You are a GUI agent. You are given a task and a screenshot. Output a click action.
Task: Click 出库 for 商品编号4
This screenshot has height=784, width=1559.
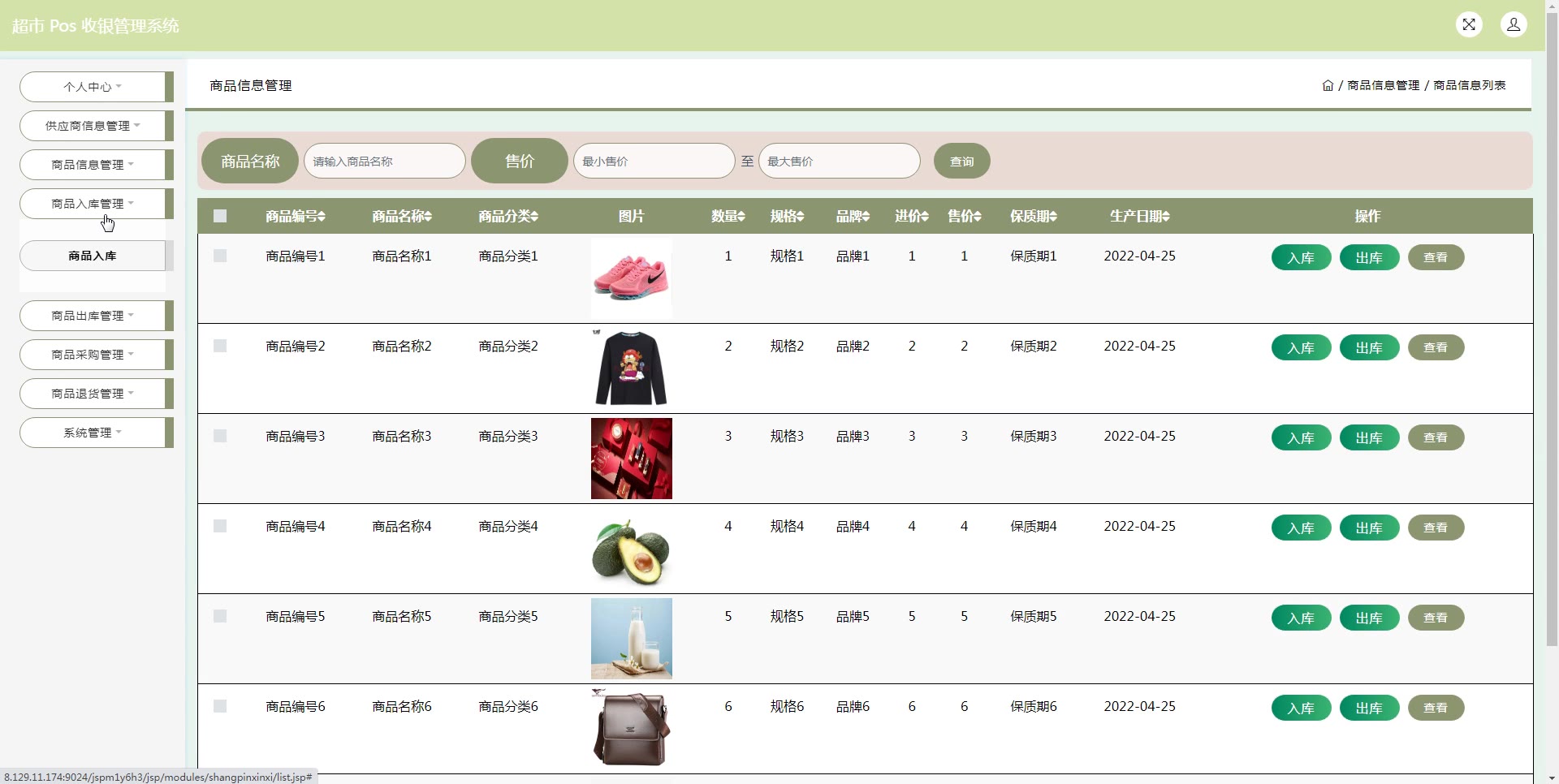click(1369, 528)
